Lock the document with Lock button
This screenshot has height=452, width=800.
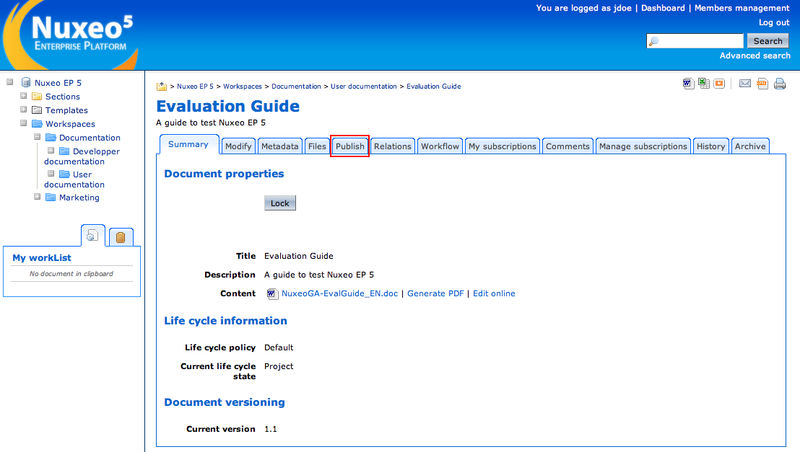(280, 203)
